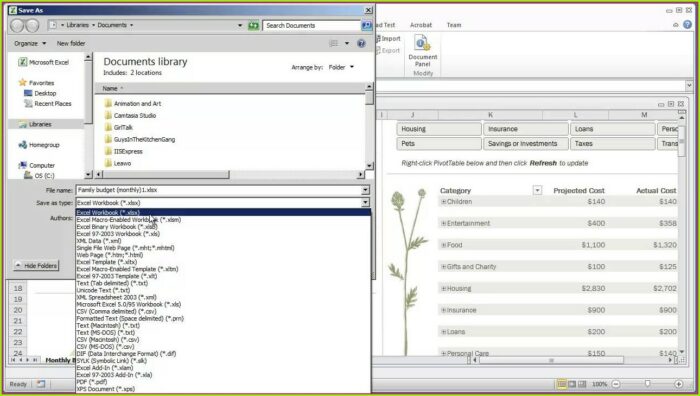
Task: Choose CSV (Comma delimited) (*.csv) file type
Action: 223,312
